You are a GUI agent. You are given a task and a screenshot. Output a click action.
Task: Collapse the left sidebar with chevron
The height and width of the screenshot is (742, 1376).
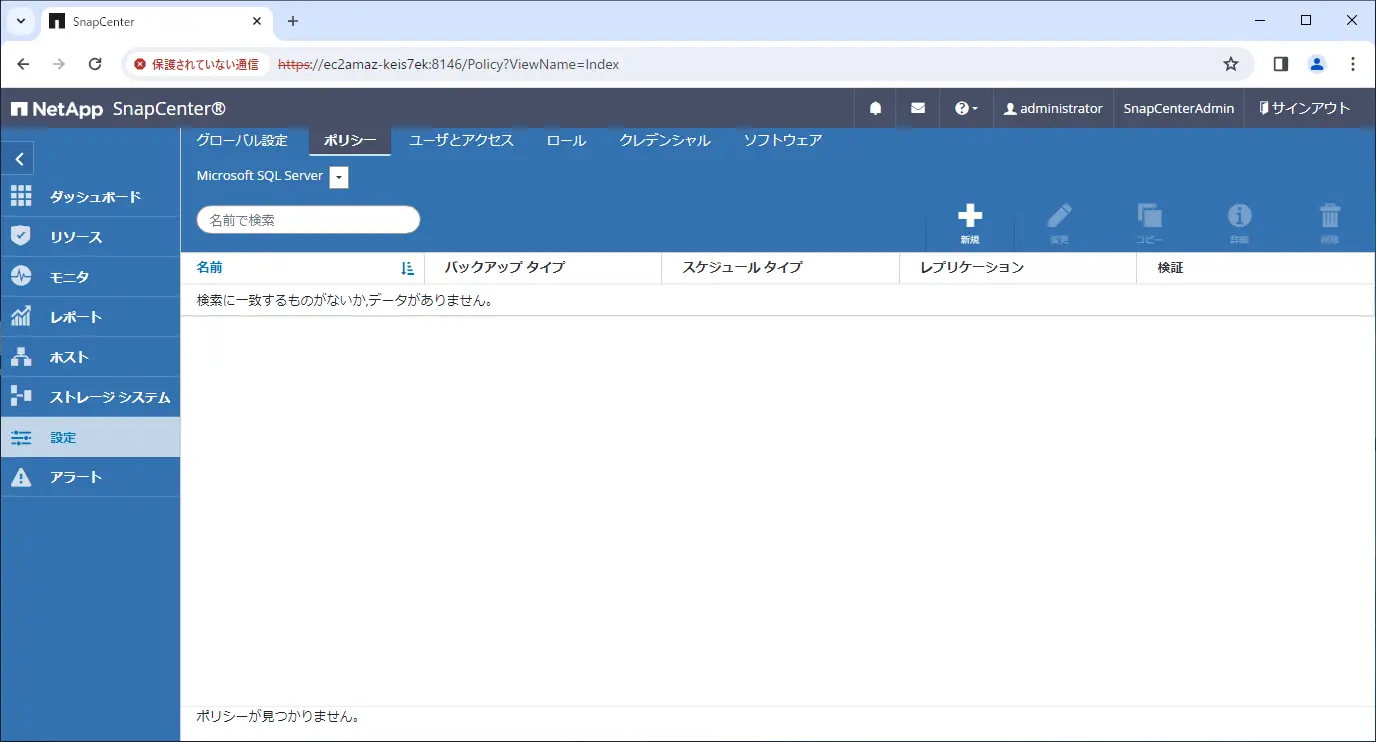(x=18, y=159)
